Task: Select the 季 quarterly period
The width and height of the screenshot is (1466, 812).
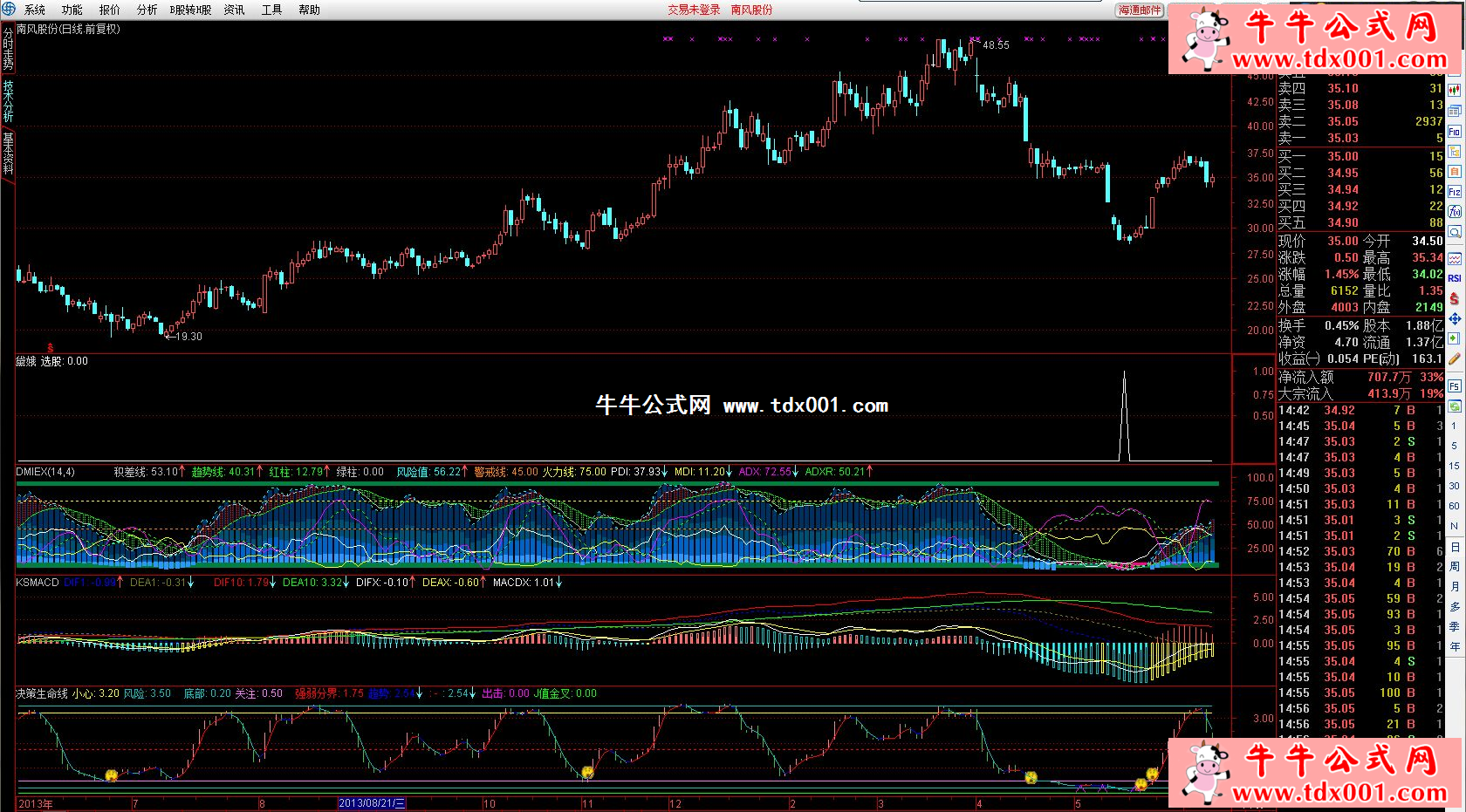Action: tap(1455, 627)
